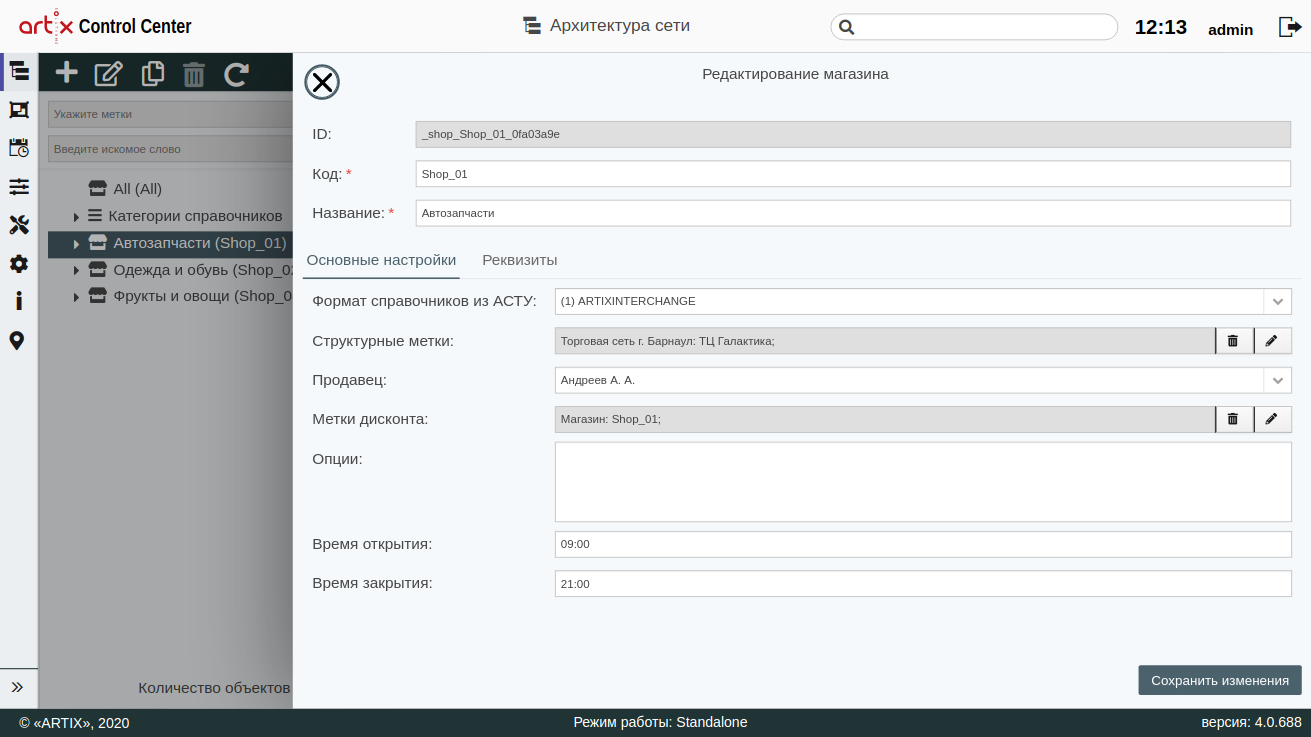Click the Название input field
Screen dimensions: 1311x737
(x=853, y=213)
